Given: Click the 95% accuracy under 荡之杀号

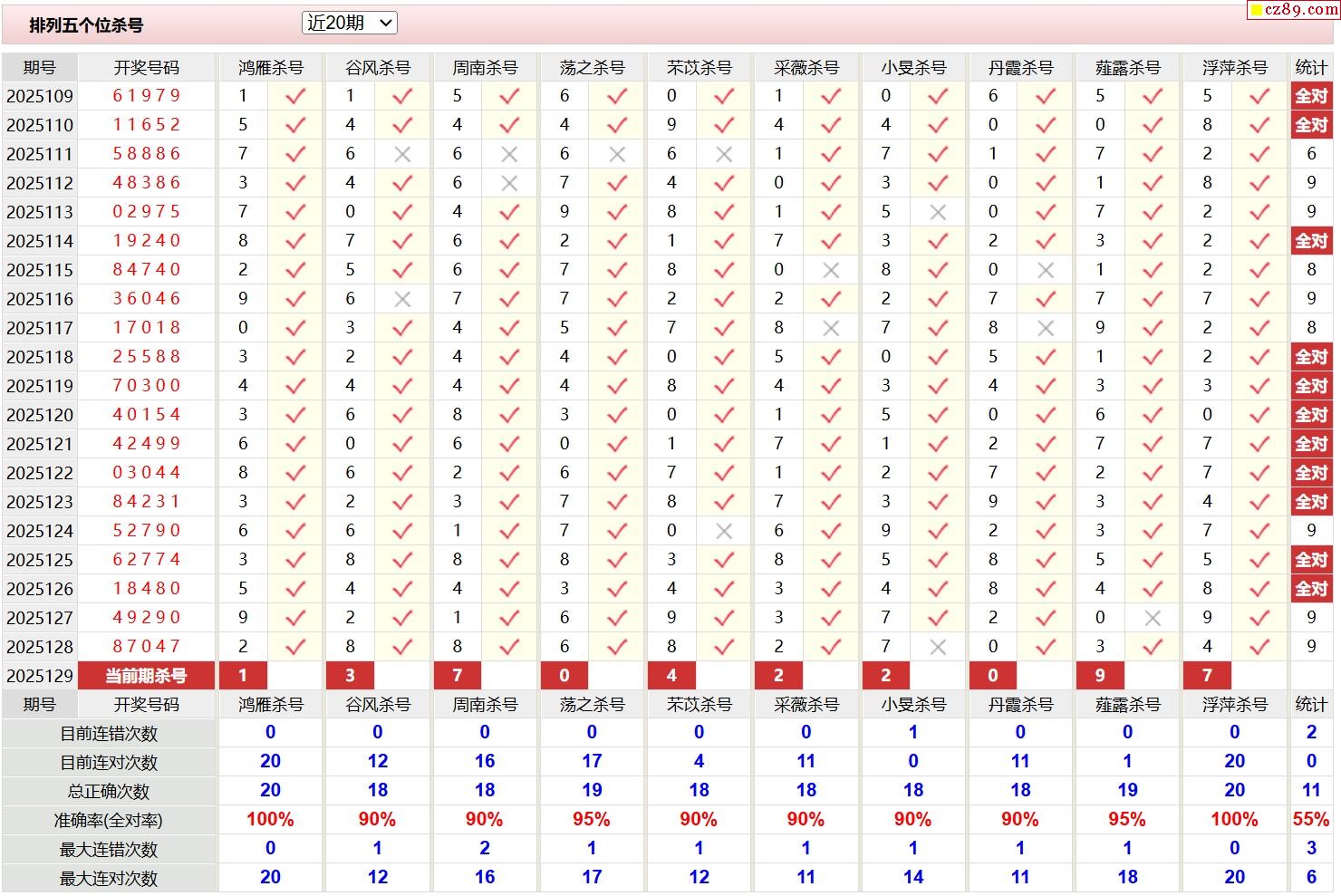Looking at the screenshot, I should point(592,820).
